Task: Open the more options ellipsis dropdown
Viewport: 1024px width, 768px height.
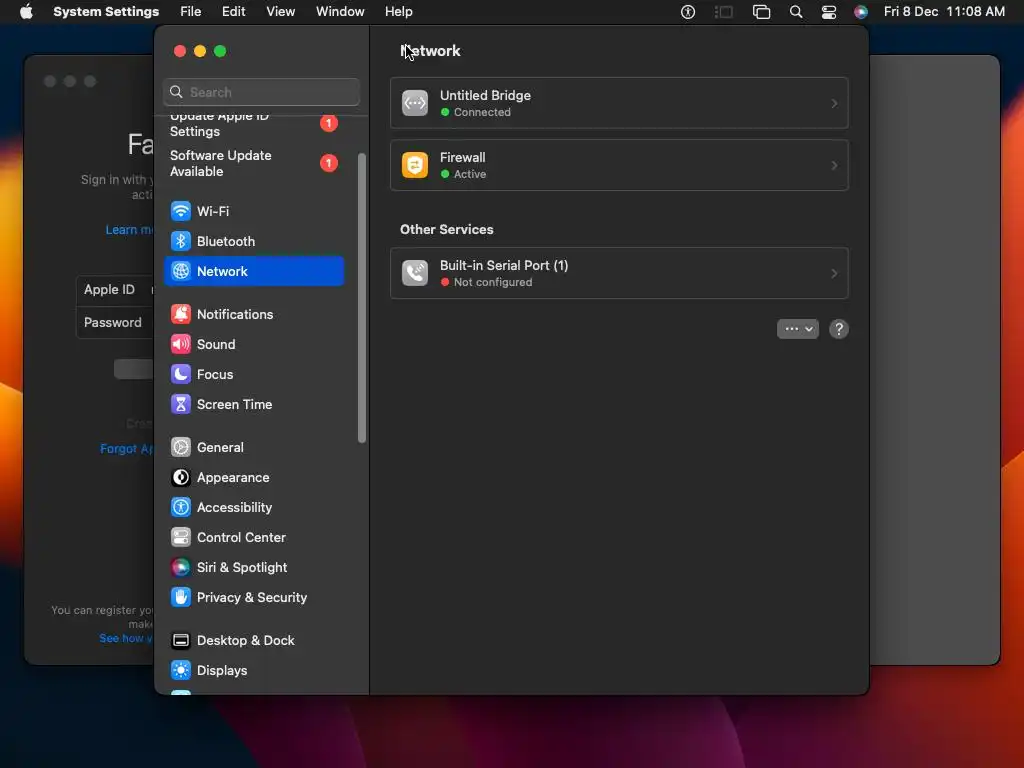Action: (x=797, y=329)
